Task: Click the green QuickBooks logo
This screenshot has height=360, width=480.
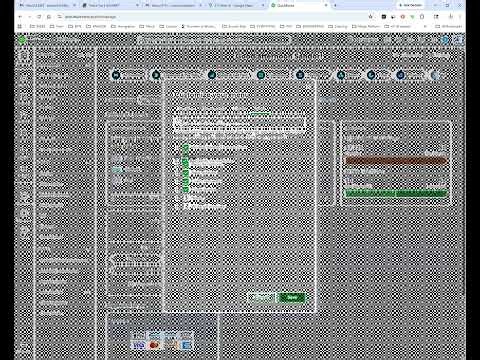Action: point(22,40)
